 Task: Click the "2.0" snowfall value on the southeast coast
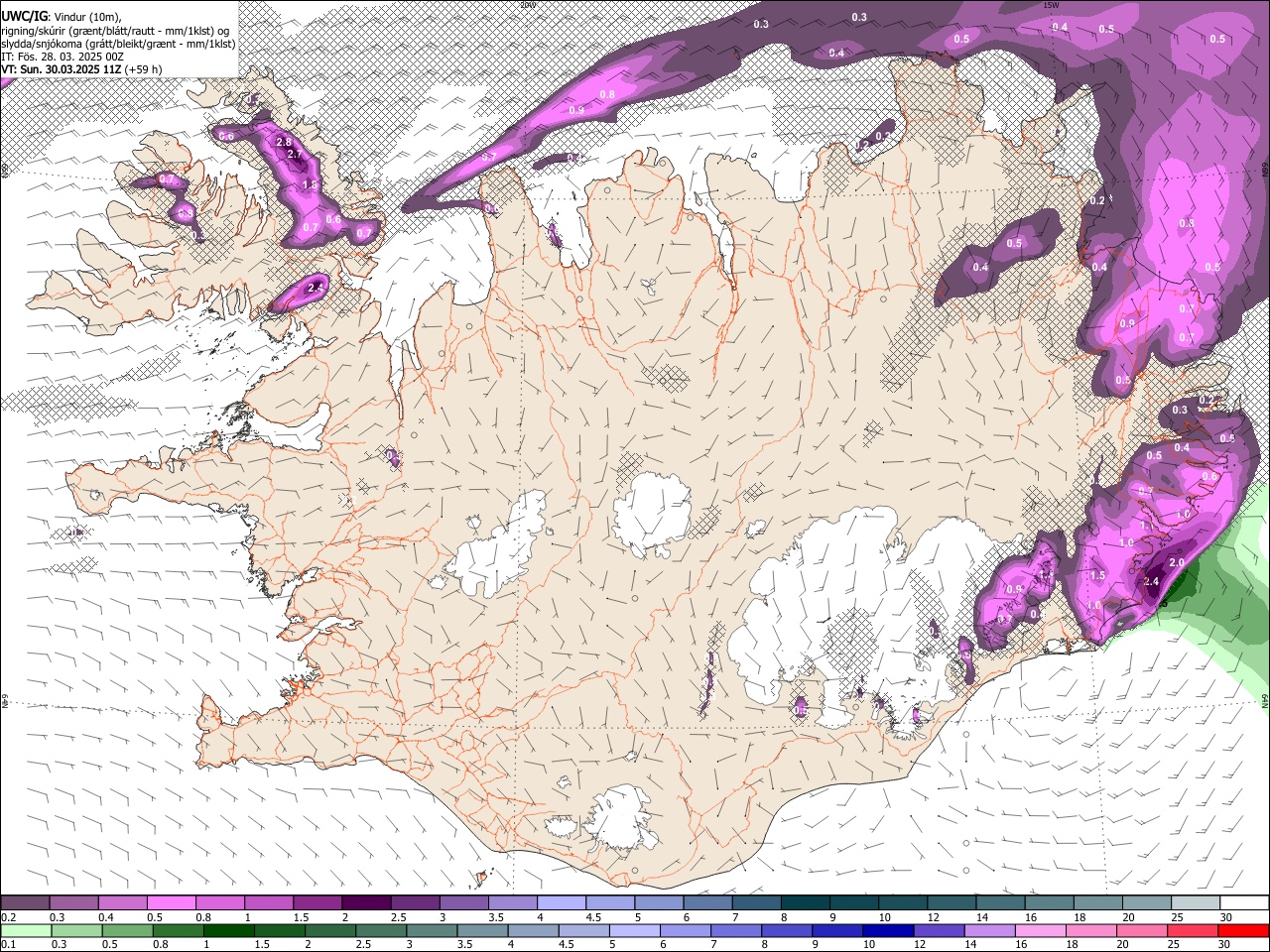[x=1177, y=562]
